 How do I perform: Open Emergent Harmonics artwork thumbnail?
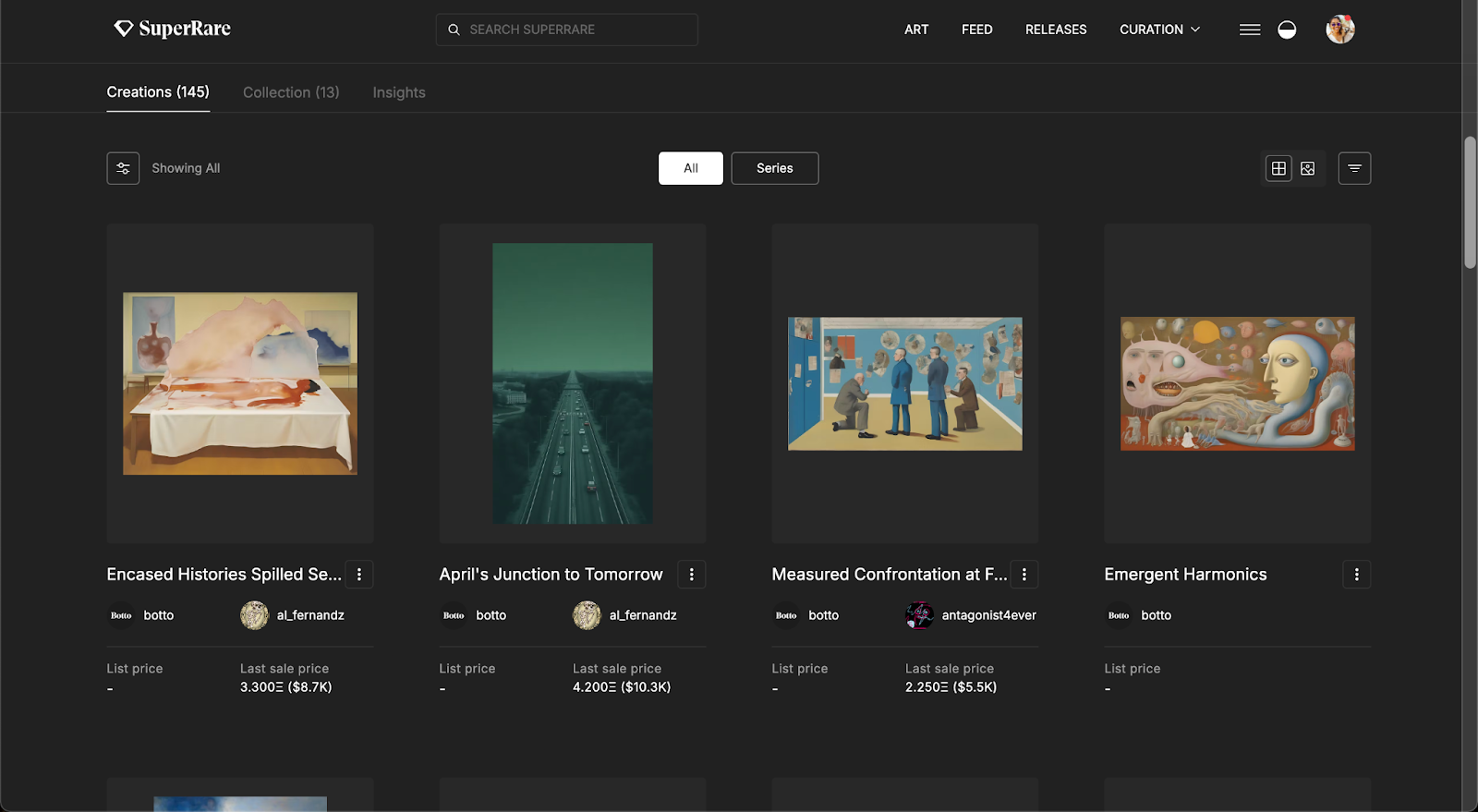pyautogui.click(x=1238, y=383)
